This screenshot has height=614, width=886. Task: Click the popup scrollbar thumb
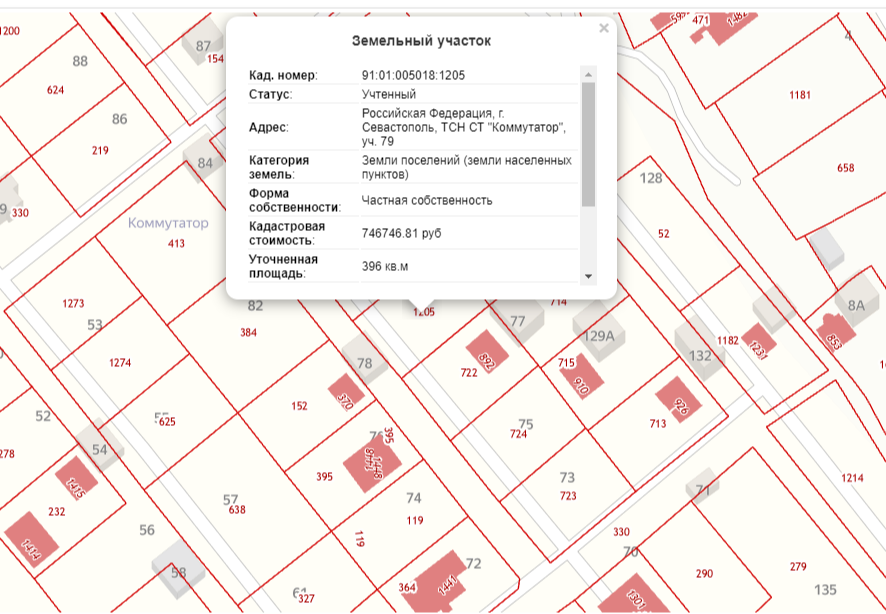pyautogui.click(x=588, y=140)
